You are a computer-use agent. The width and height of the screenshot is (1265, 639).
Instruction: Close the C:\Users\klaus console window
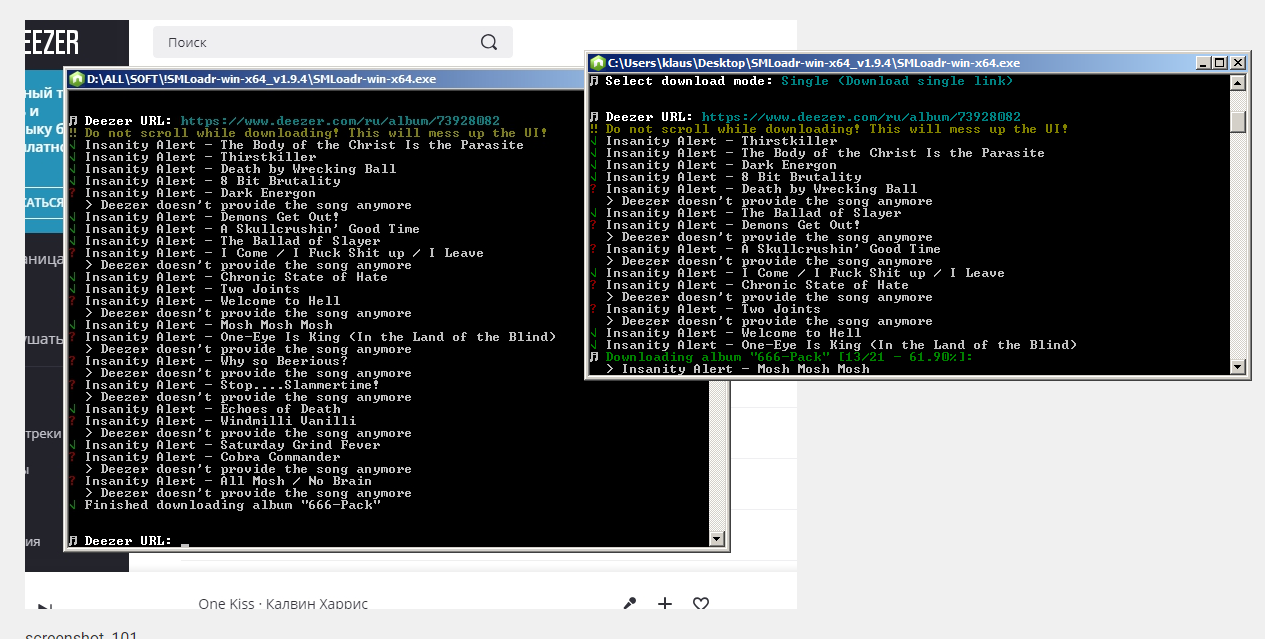click(1238, 62)
